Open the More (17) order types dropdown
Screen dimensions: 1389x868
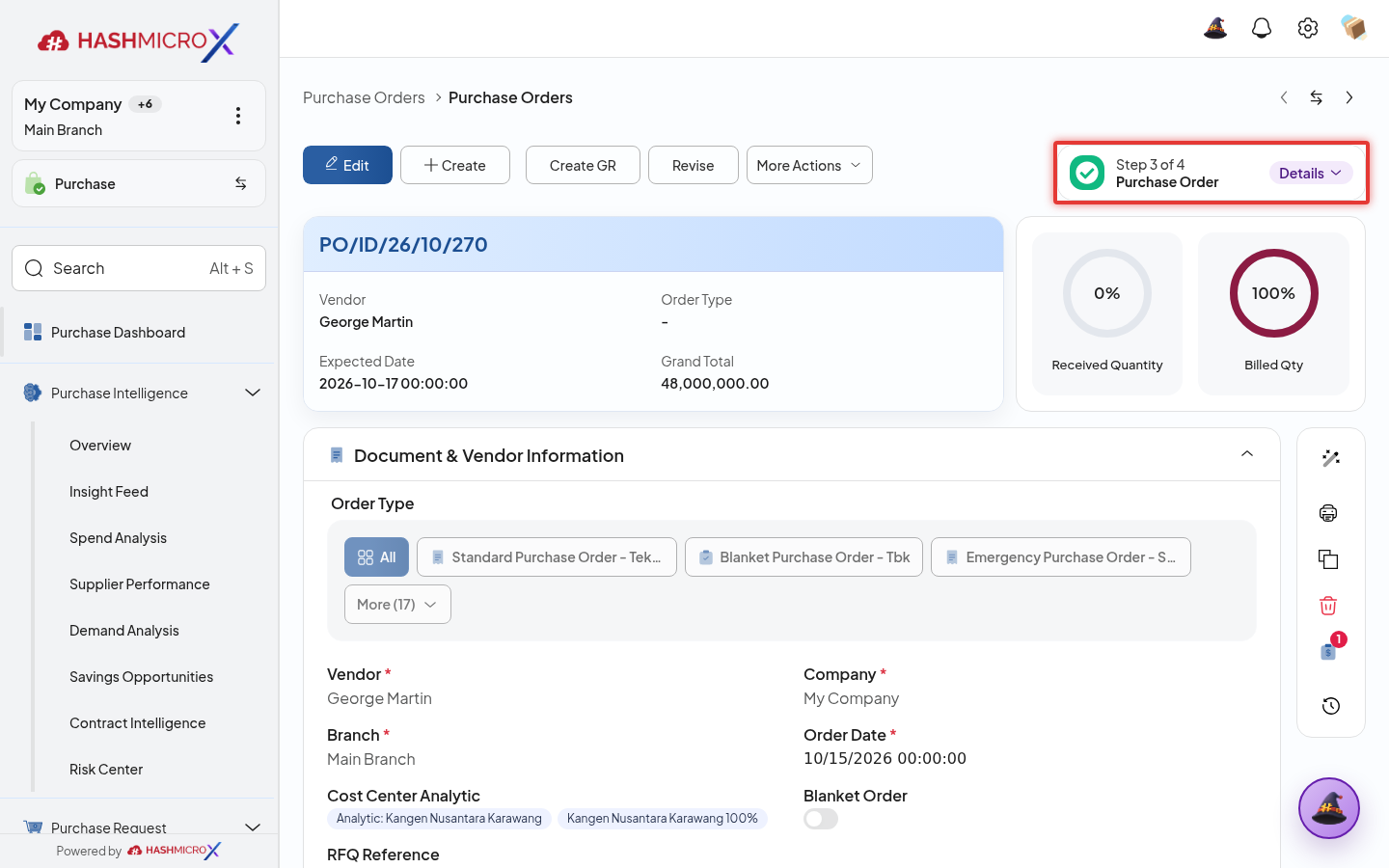397,605
